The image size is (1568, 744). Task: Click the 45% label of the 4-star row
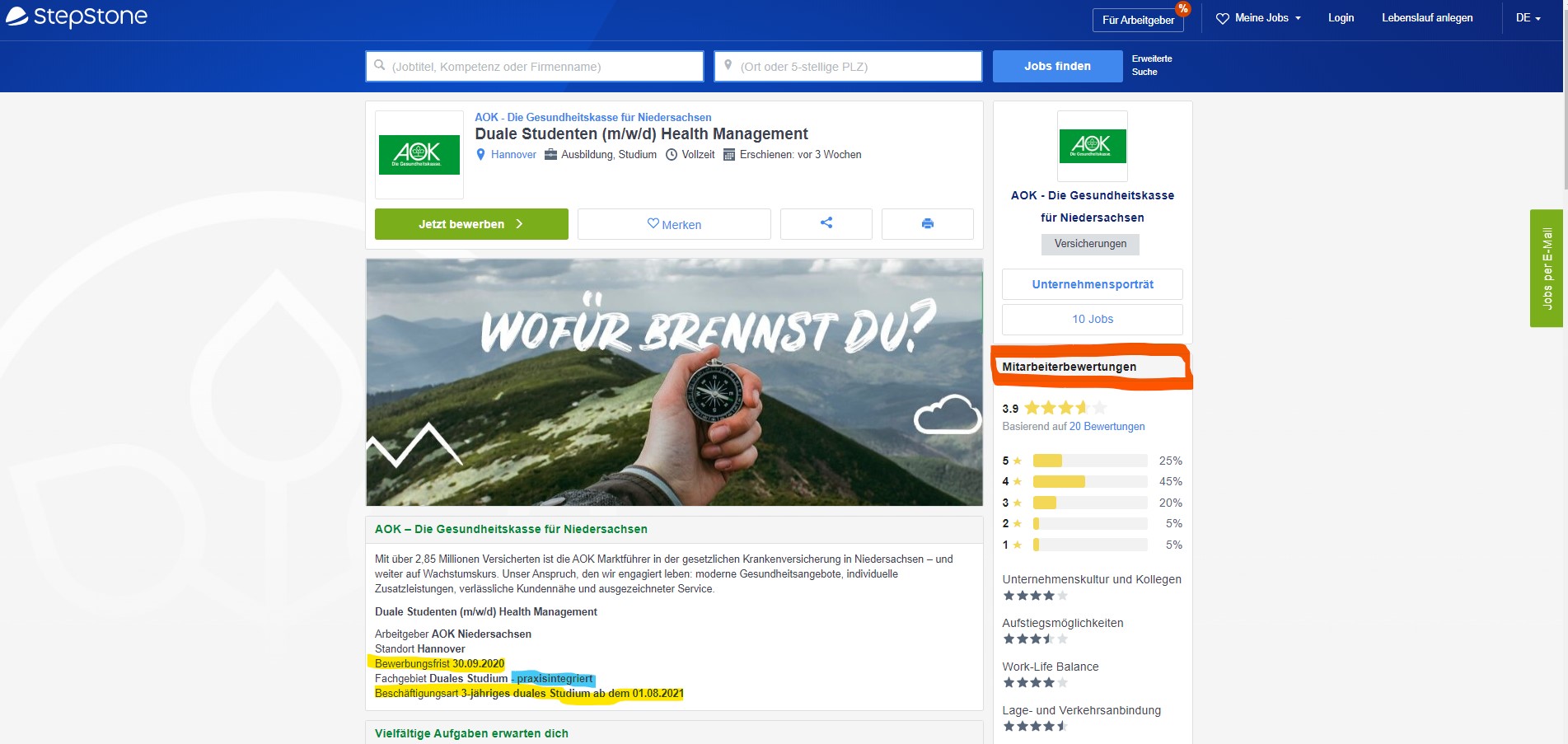coord(1170,481)
